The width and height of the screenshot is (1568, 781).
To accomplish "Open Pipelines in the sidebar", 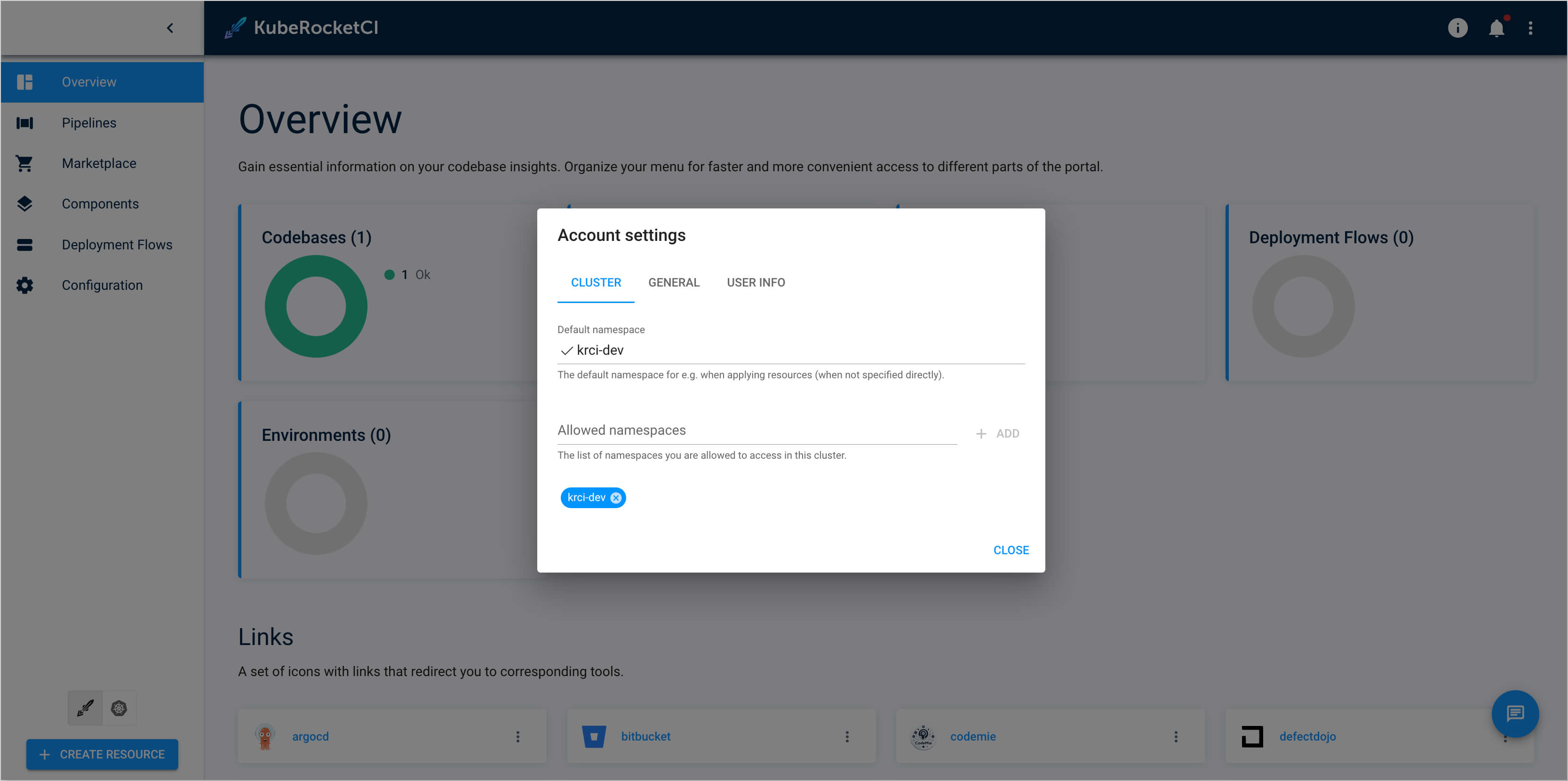I will 89,122.
